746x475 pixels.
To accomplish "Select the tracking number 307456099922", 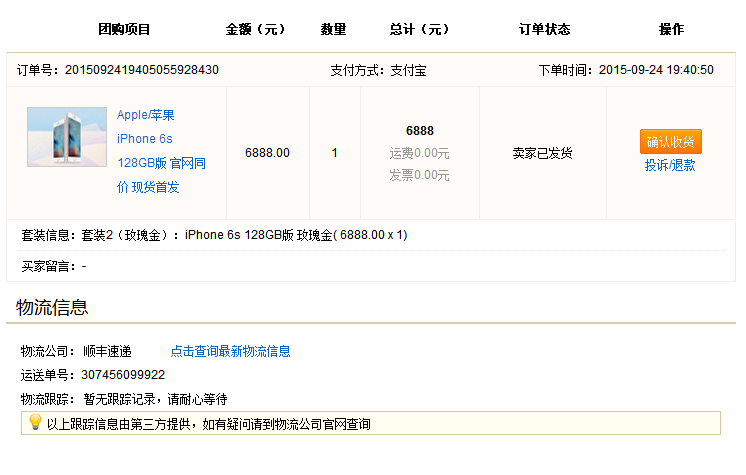I will point(123,375).
